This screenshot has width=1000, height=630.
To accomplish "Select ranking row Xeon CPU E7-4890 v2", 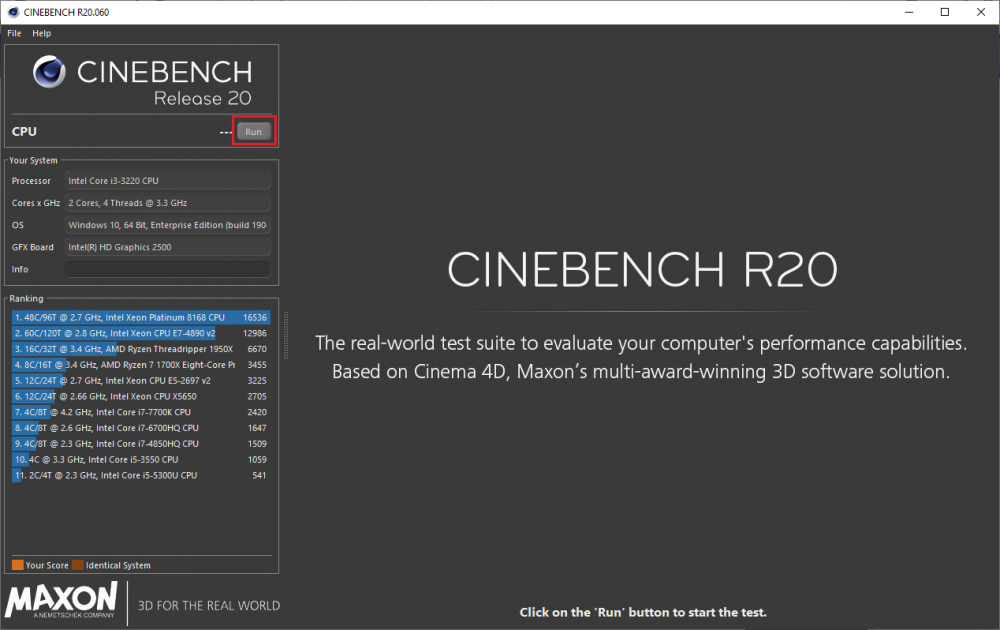I will tap(141, 333).
